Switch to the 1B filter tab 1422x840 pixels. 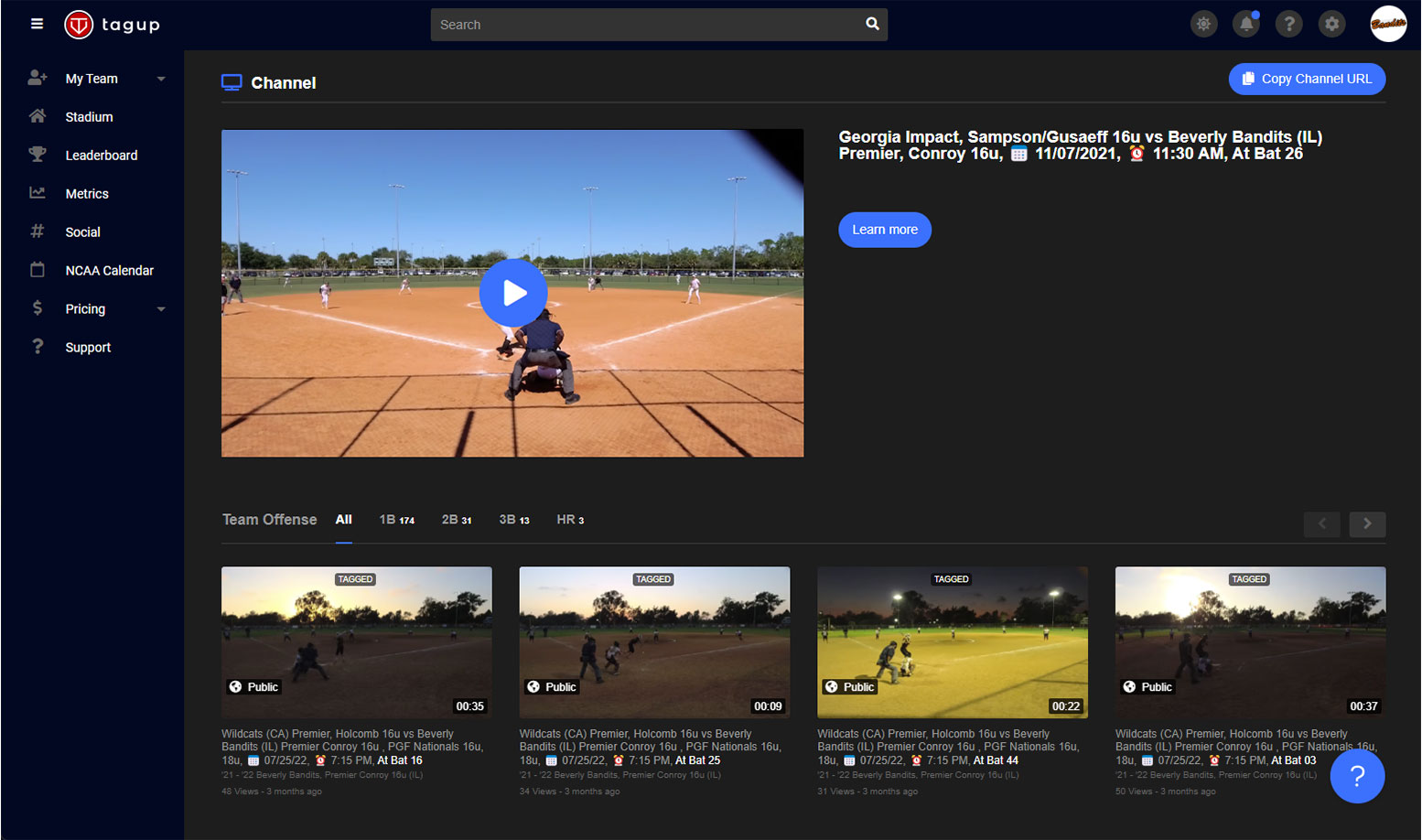[397, 519]
